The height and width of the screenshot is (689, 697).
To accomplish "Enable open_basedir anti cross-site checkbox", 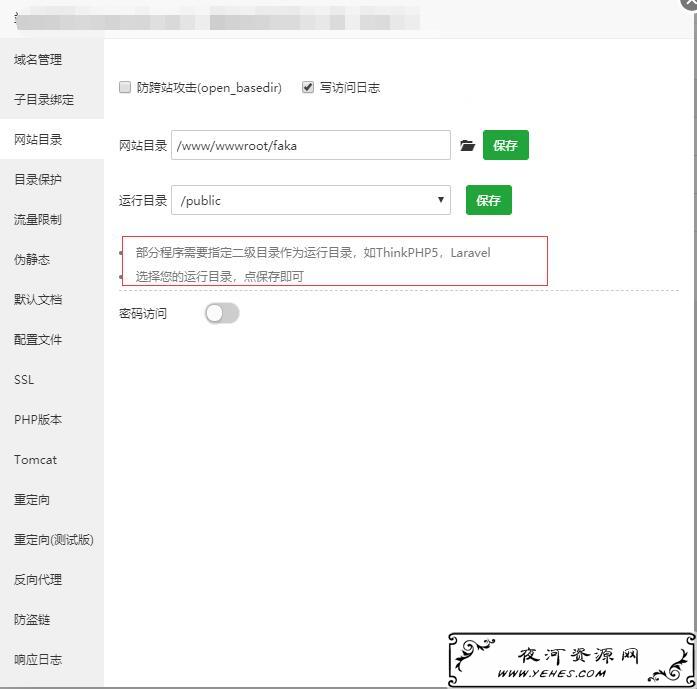I will [x=125, y=87].
